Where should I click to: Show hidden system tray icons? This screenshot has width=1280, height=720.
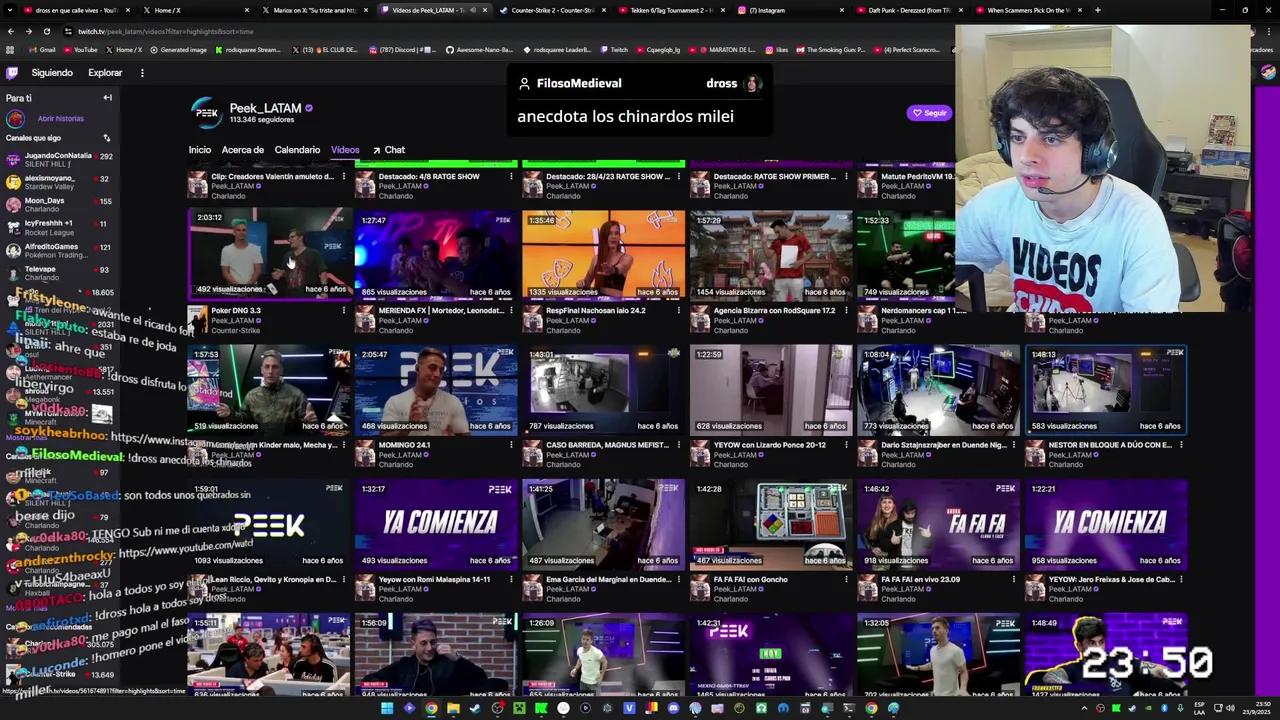[x=1084, y=709]
